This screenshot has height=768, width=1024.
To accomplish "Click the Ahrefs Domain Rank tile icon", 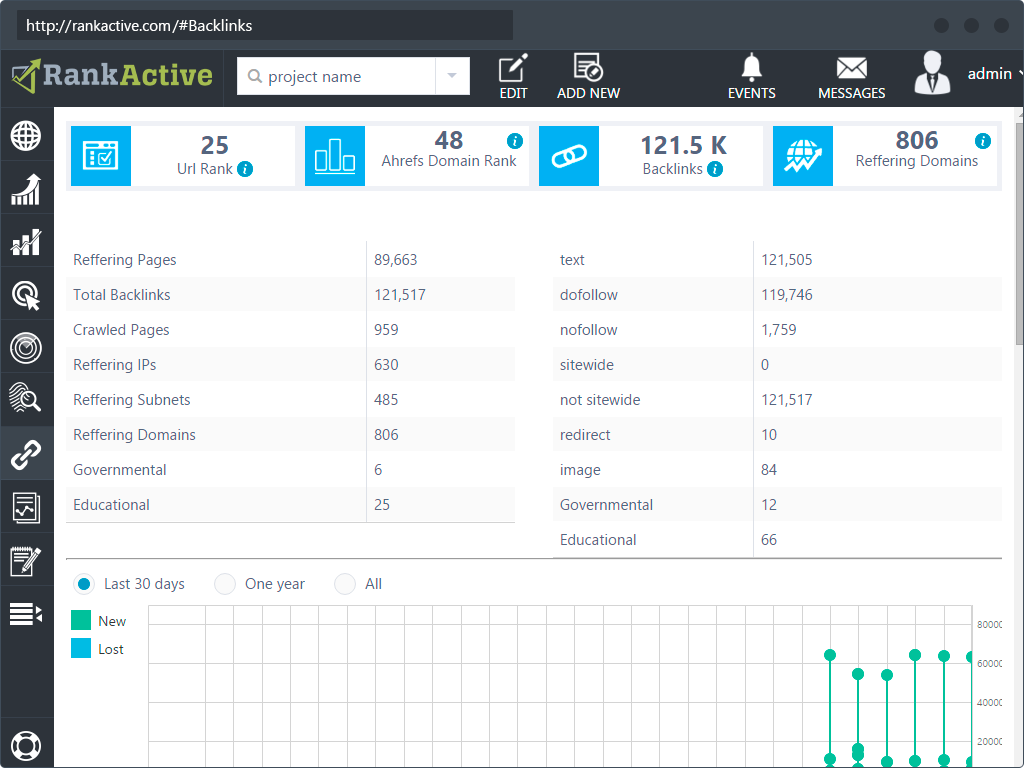I will tap(335, 156).
